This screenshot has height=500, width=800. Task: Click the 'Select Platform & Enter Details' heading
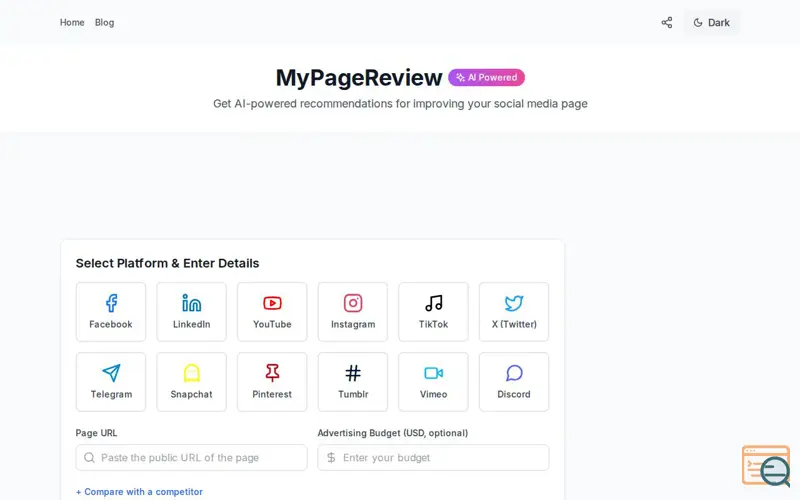[x=167, y=263]
